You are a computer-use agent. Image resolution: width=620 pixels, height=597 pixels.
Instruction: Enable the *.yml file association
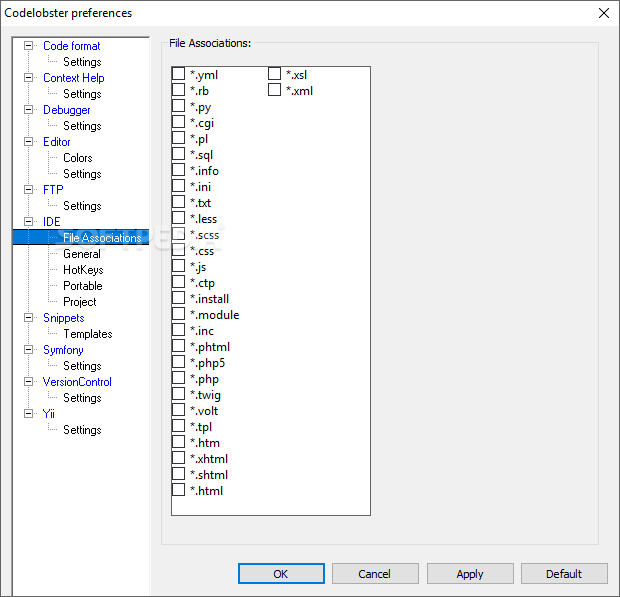coord(178,74)
